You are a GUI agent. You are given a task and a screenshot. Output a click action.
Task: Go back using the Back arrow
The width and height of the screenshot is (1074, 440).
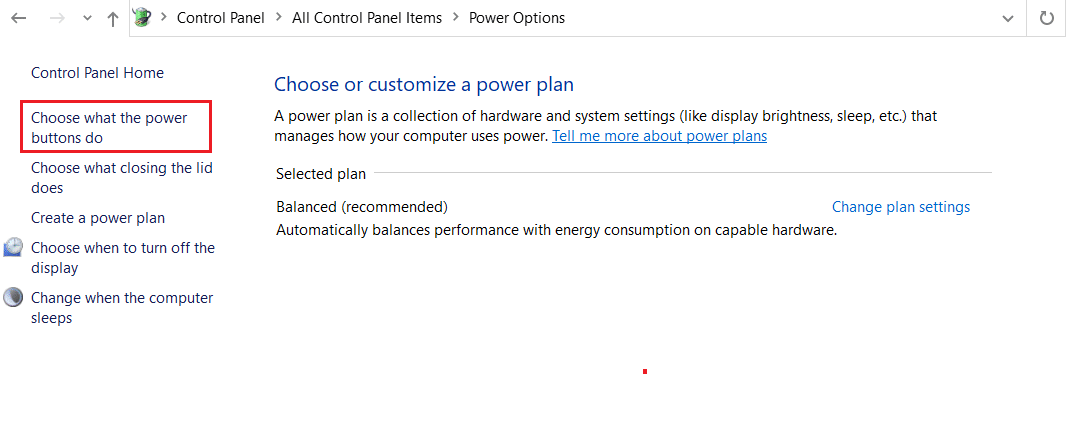(x=19, y=18)
